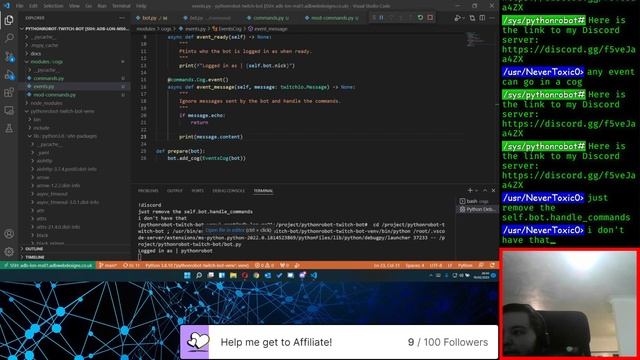Expand the node_modules folder

point(73,103)
